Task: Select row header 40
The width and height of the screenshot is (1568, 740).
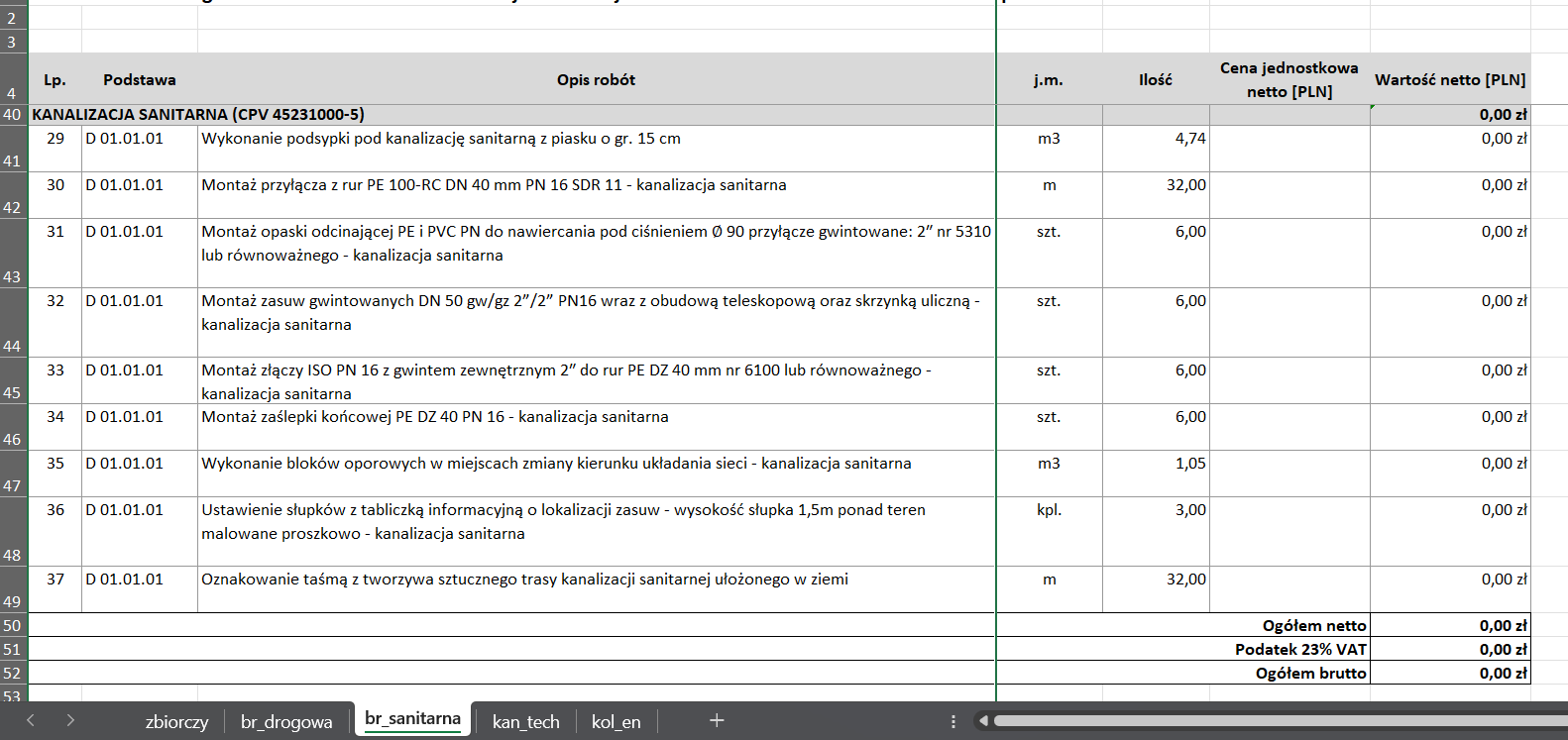Action: pos(13,115)
